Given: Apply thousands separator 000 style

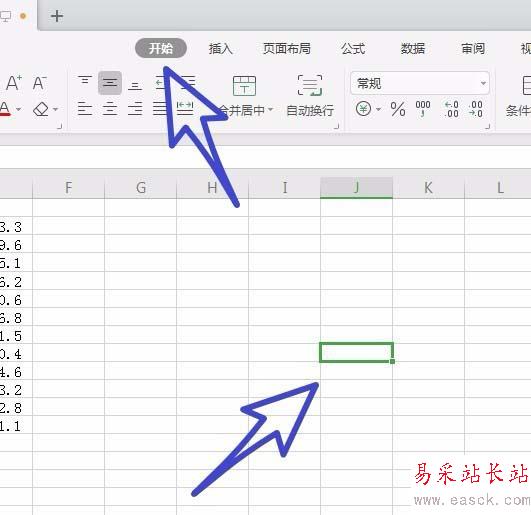Looking at the screenshot, I should [x=423, y=109].
